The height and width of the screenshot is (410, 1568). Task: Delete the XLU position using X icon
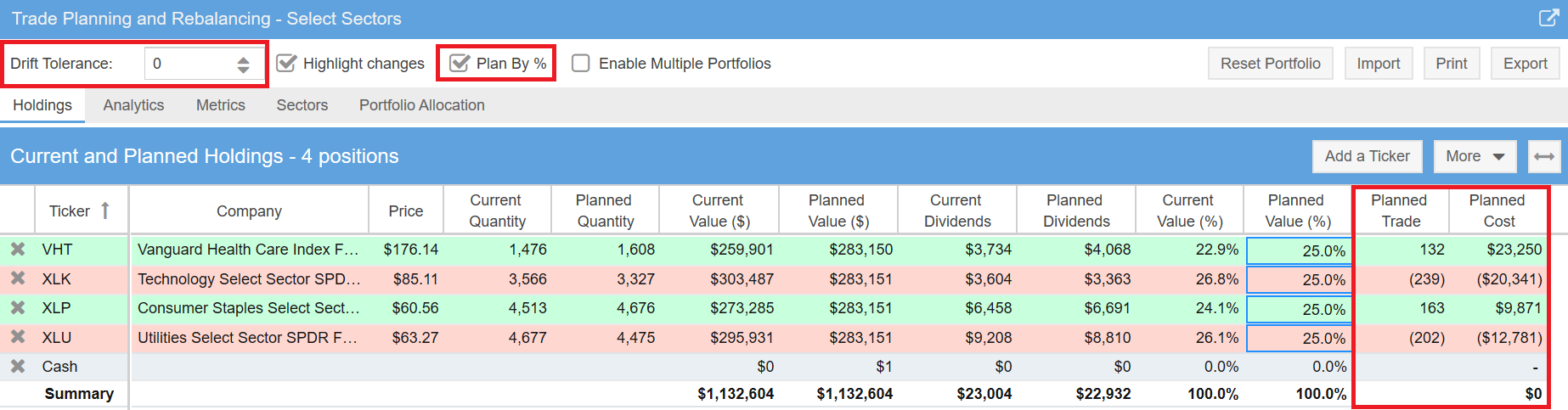[18, 337]
